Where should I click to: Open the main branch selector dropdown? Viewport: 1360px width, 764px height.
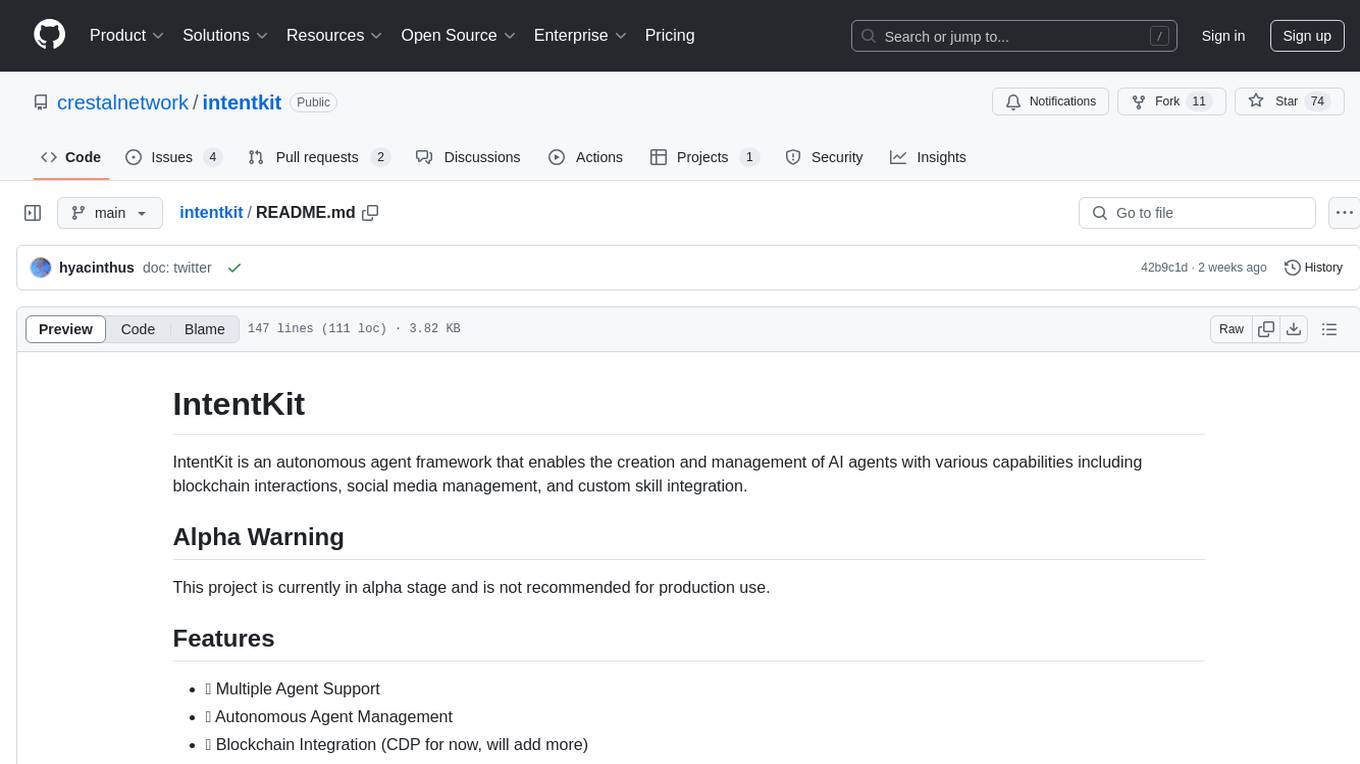coord(109,213)
